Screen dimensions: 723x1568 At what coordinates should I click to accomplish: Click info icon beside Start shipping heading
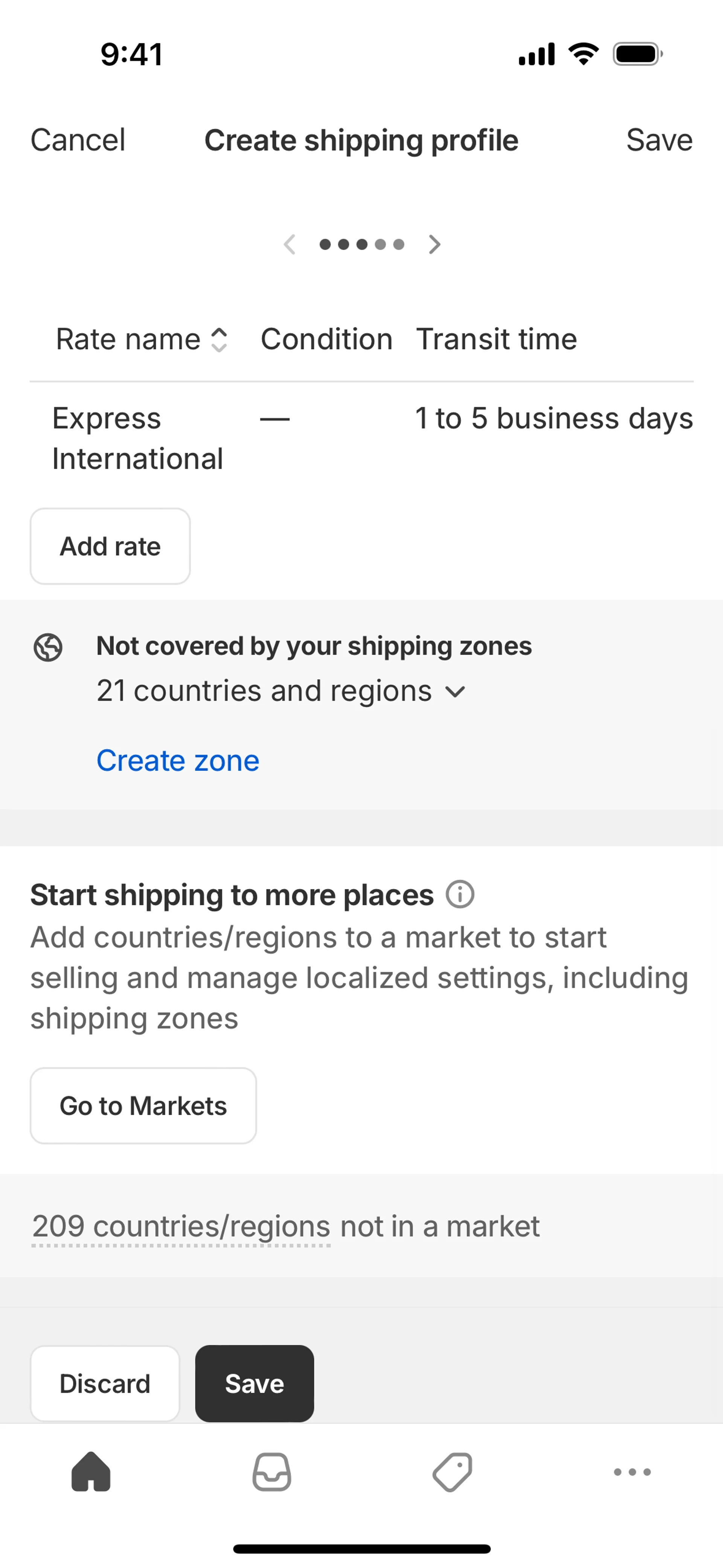tap(460, 894)
